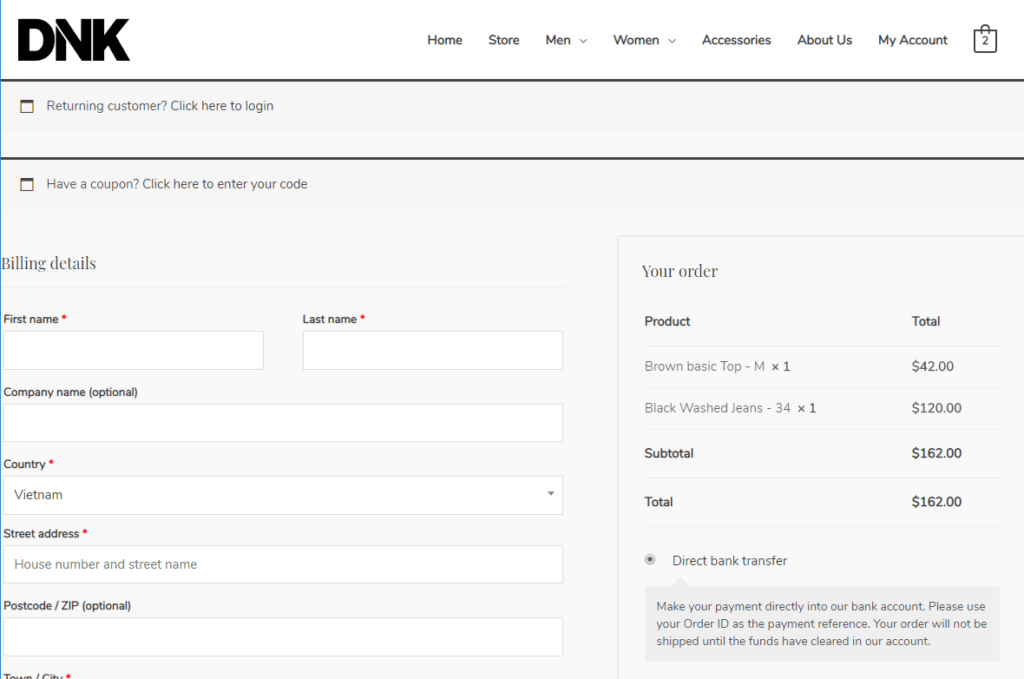The width and height of the screenshot is (1024, 679).
Task: Focus the Postcode / ZIP field
Action: tap(283, 637)
